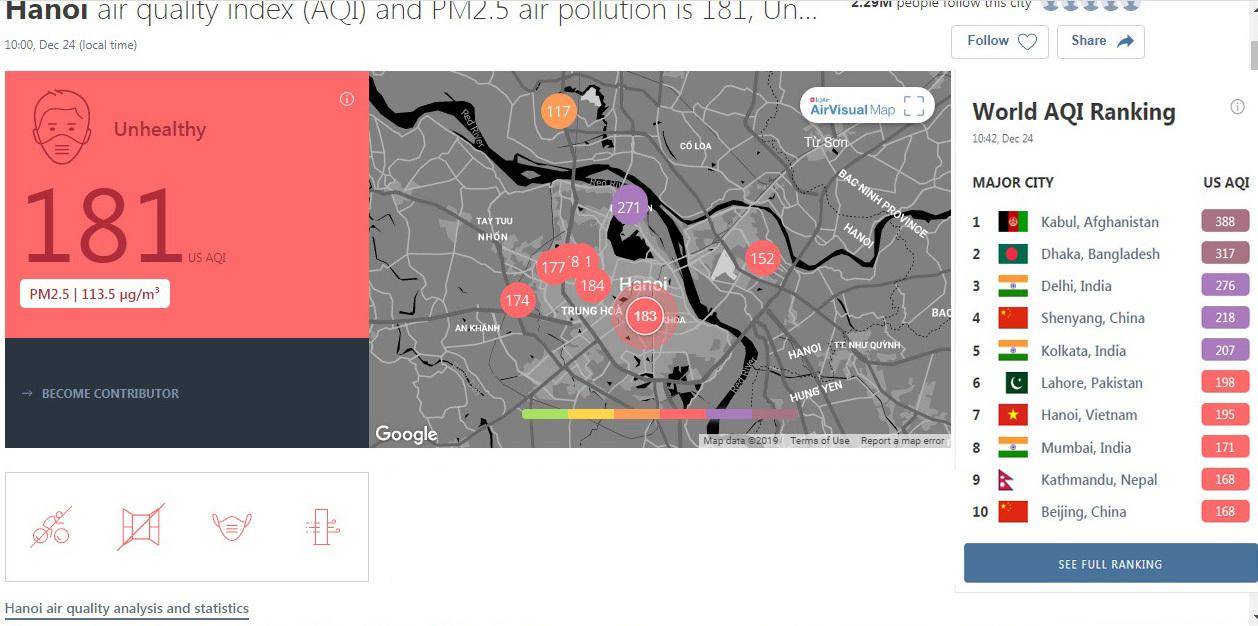Click the purple segment of AQI color scale
1258x626 pixels.
coord(728,413)
